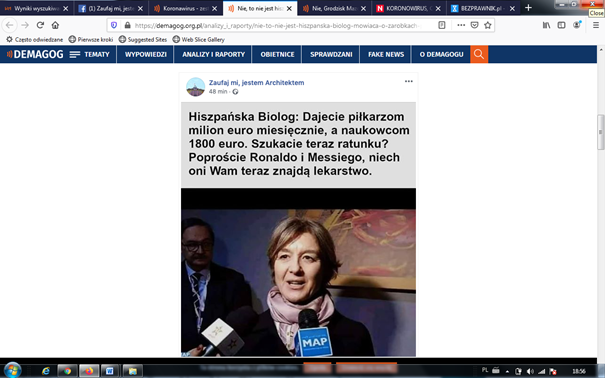Screen dimensions: 605x378
Task: Select Firefox in the taskbar
Action: tap(89, 371)
